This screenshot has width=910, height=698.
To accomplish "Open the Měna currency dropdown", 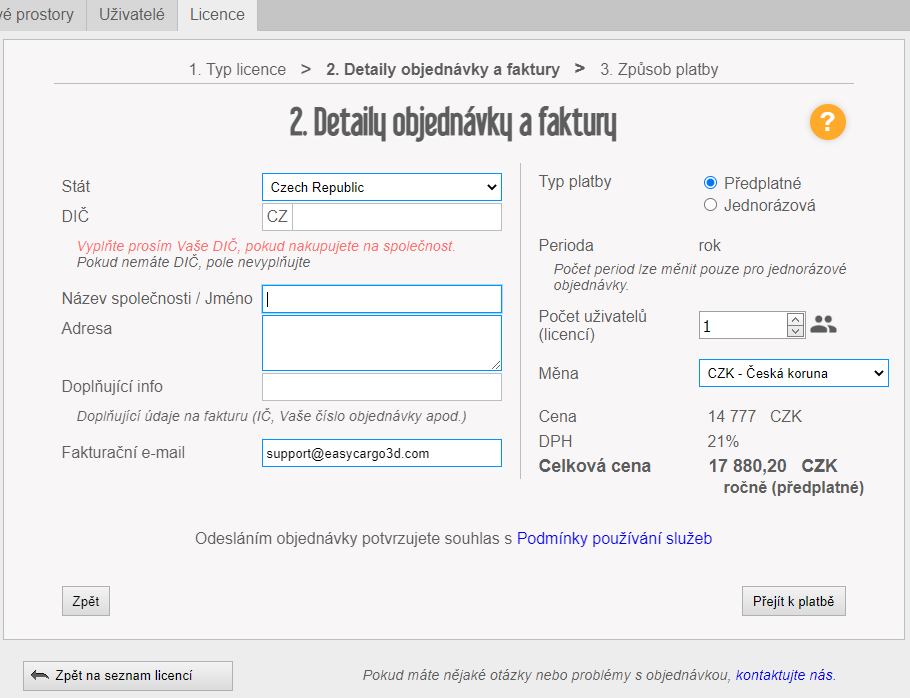I will tap(792, 373).
